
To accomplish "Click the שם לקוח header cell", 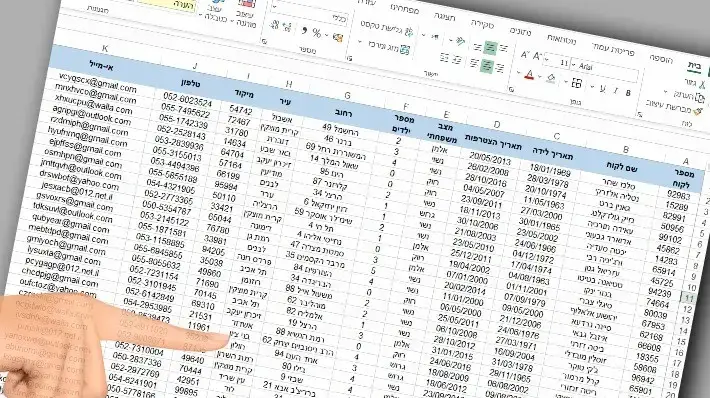I will click(x=621, y=168).
